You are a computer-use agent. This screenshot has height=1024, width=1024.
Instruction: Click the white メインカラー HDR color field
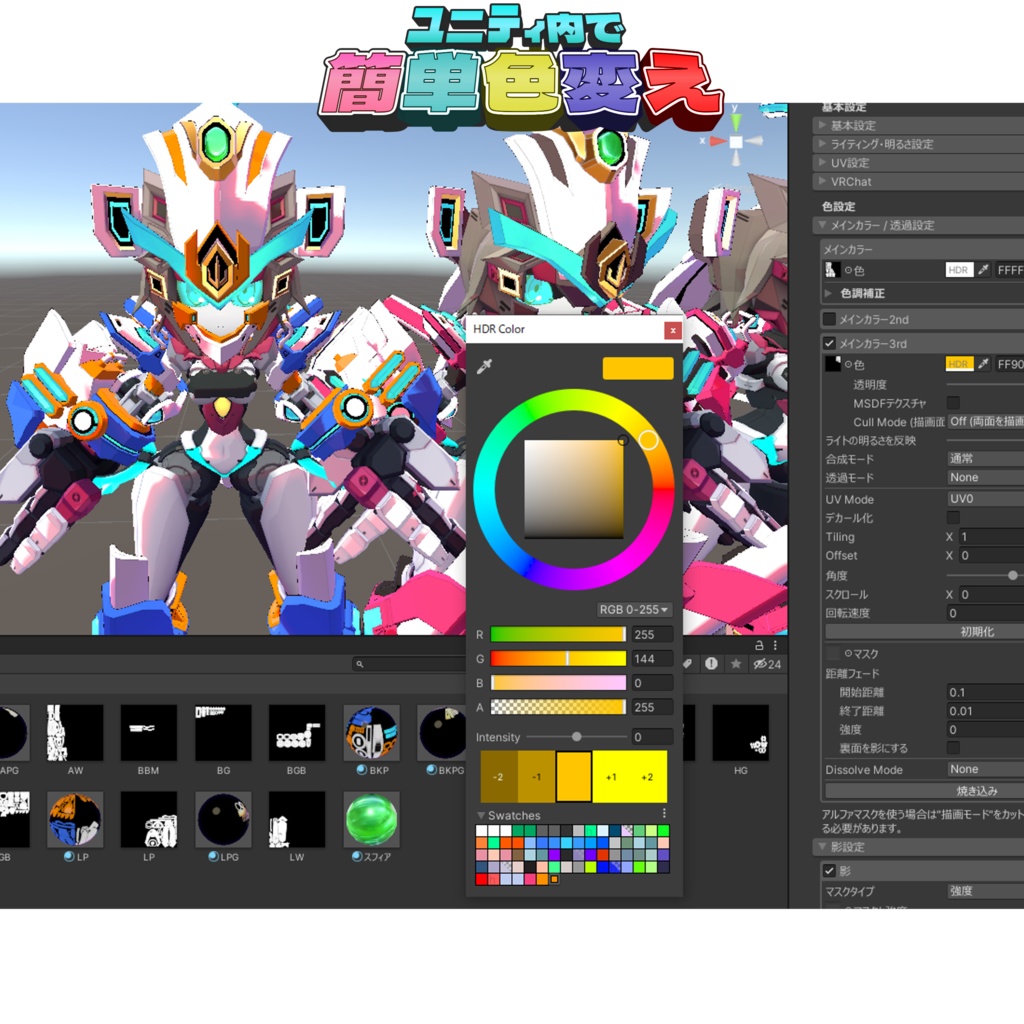[x=959, y=270]
